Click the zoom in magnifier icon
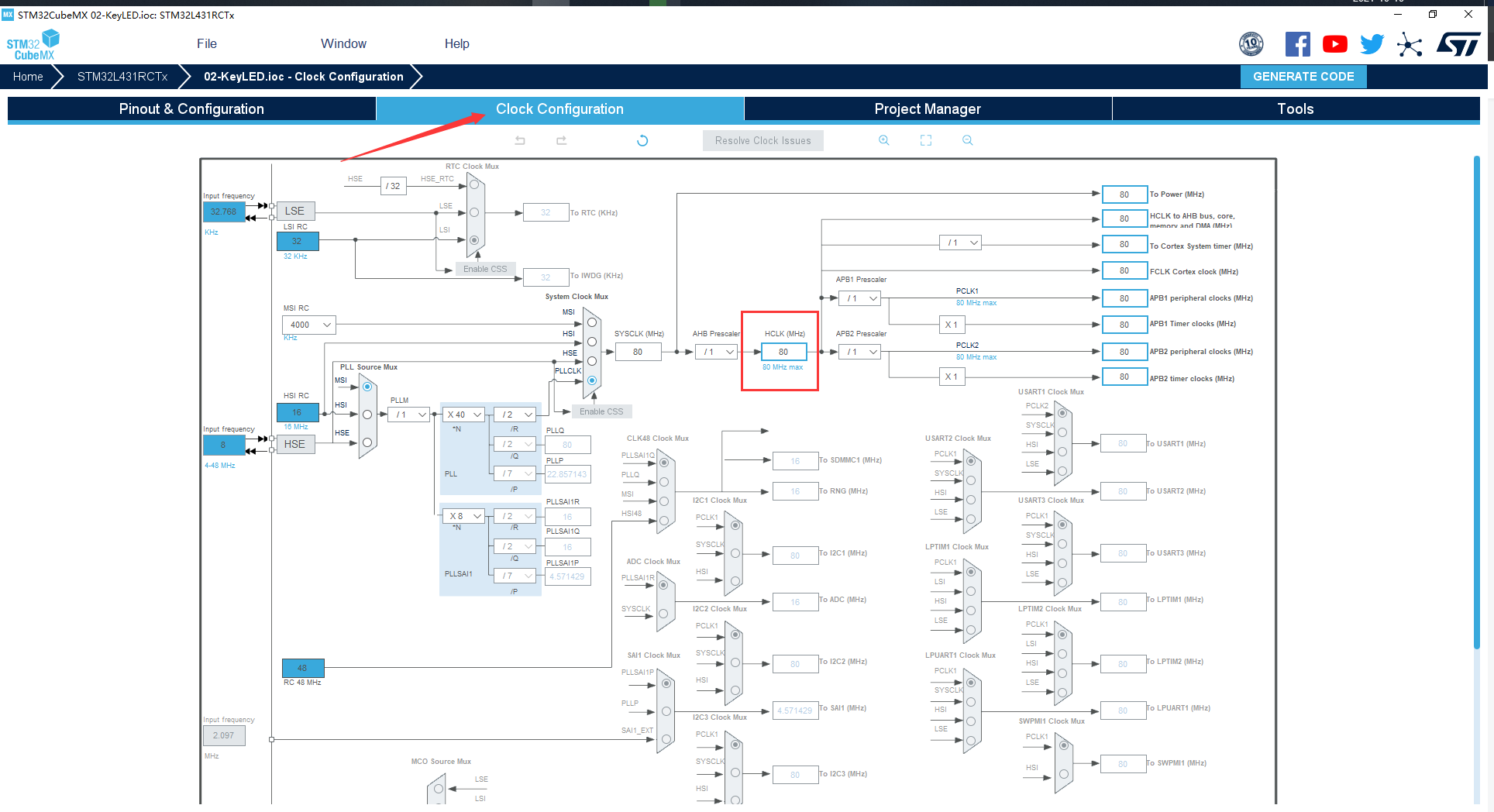The image size is (1494, 812). (883, 140)
